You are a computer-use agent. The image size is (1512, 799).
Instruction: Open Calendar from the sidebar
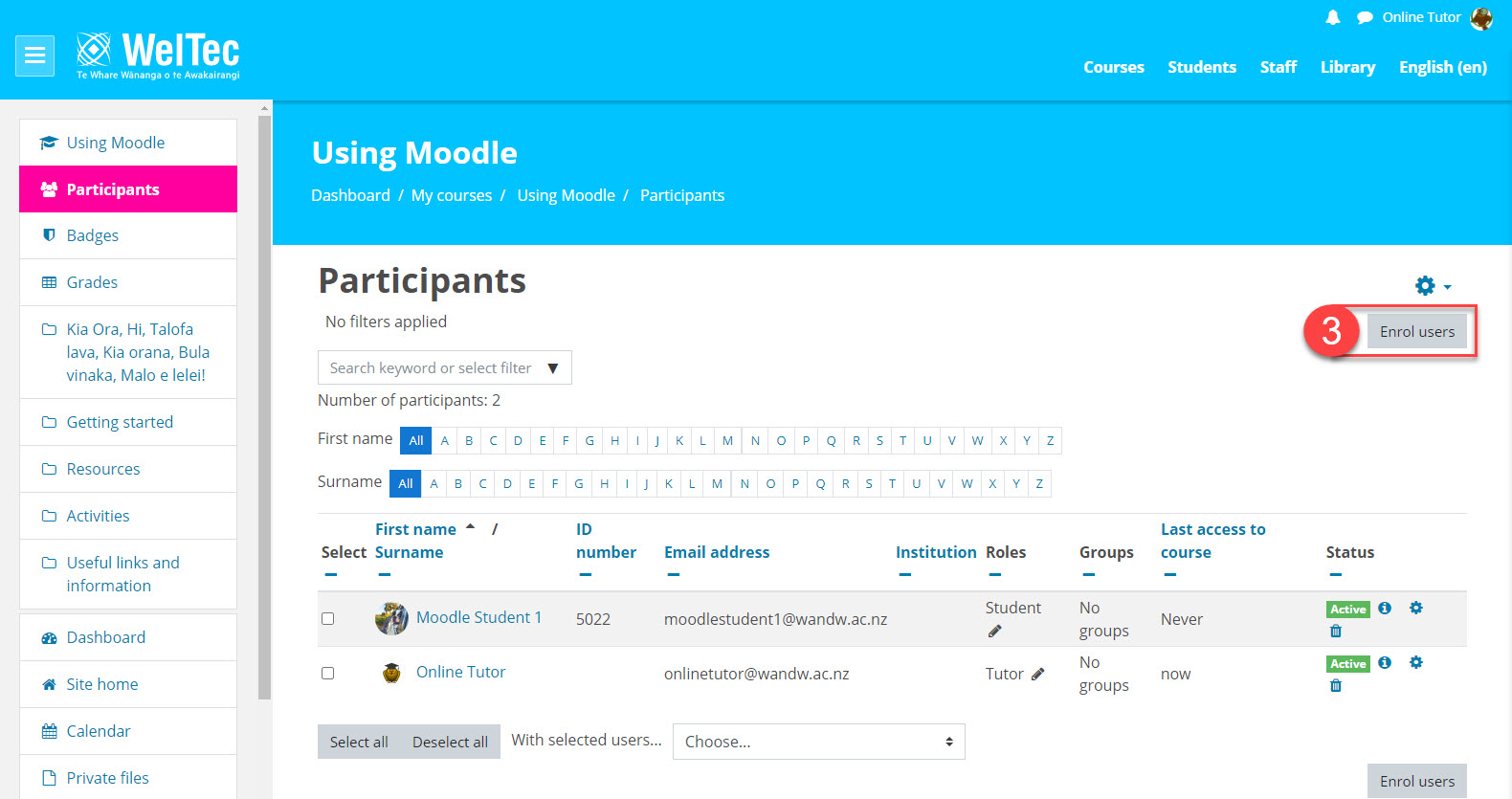coord(128,731)
